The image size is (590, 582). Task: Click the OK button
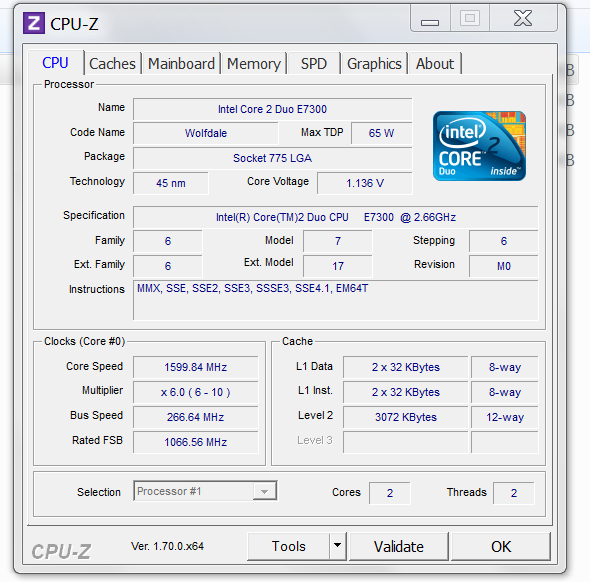501,546
